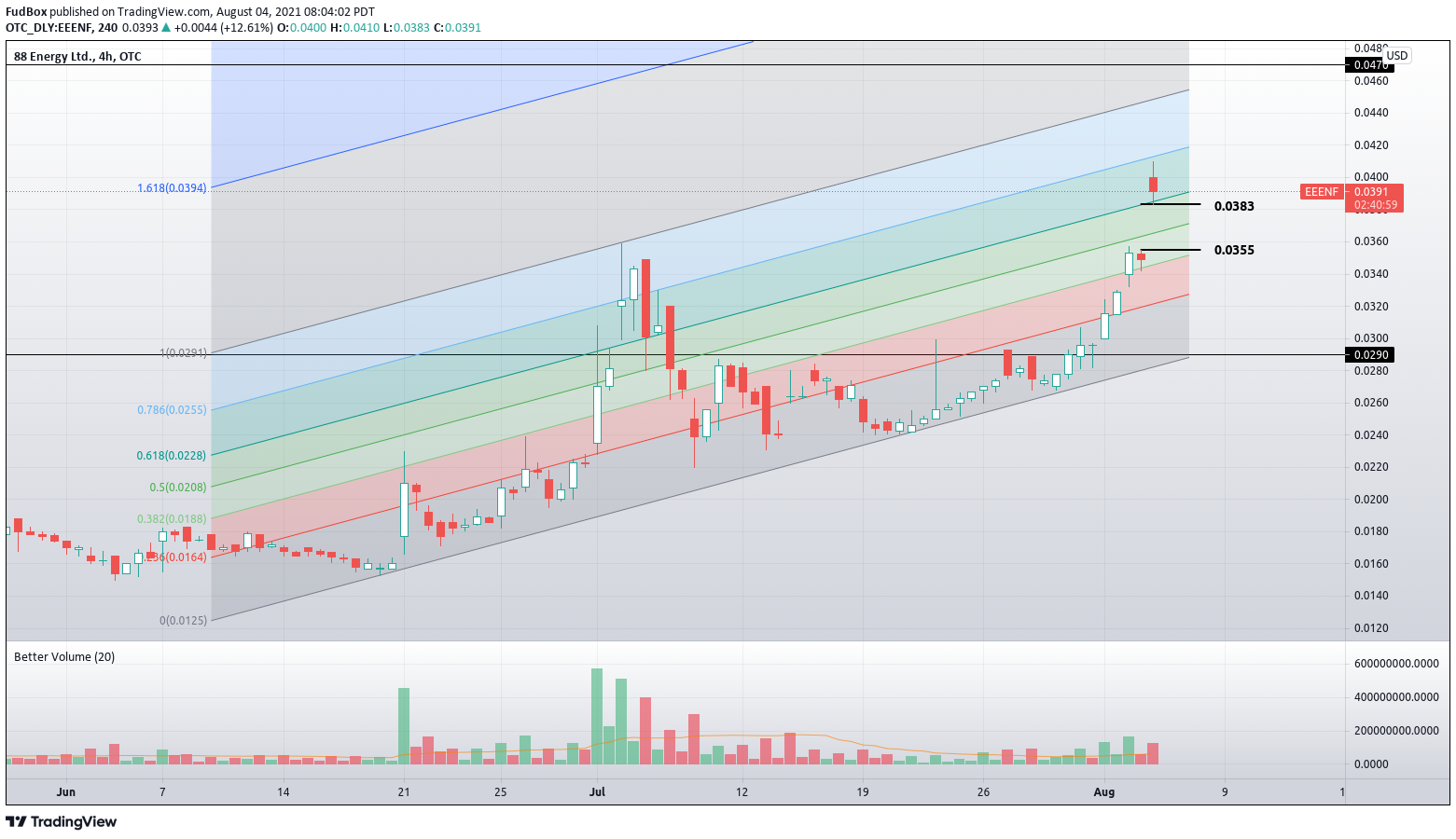Click the 25 date label on time axis

tap(501, 792)
